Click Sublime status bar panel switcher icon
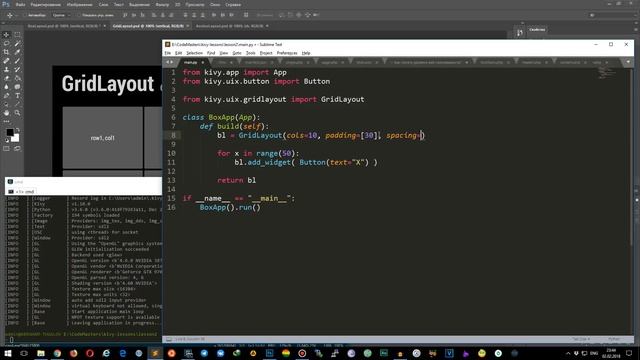The height and width of the screenshot is (360, 640). pyautogui.click(x=169, y=339)
